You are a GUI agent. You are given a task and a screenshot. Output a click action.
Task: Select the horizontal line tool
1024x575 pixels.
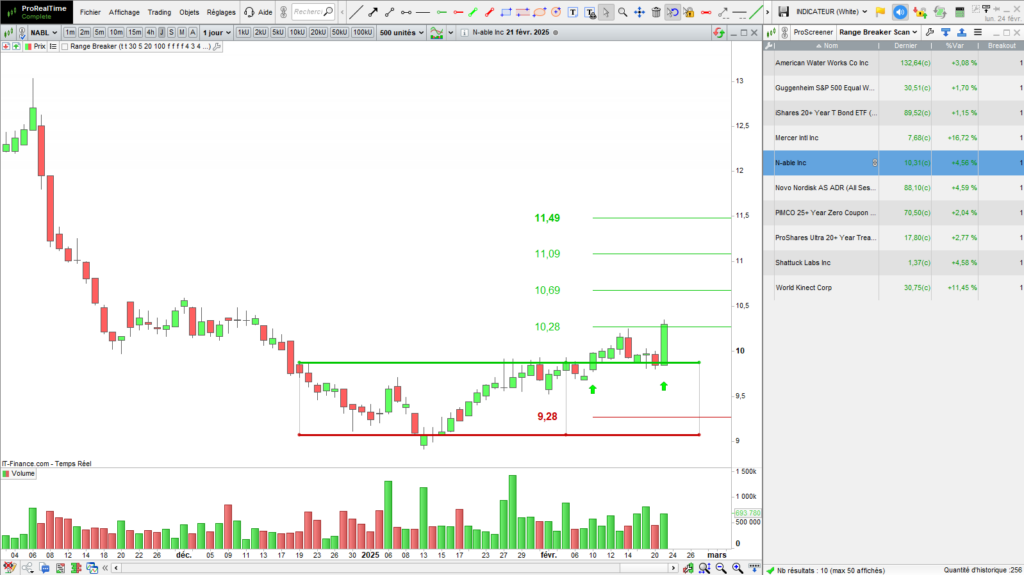click(423, 12)
